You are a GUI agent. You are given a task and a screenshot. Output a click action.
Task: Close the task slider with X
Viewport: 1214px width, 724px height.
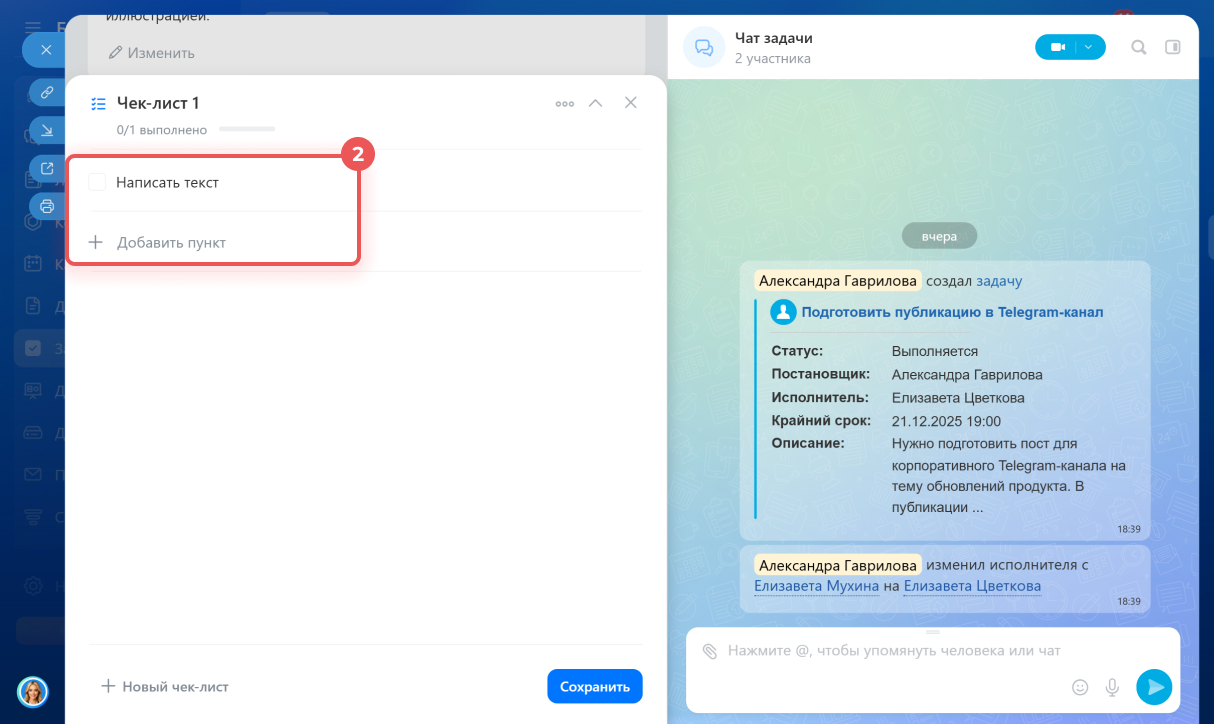(x=44, y=49)
